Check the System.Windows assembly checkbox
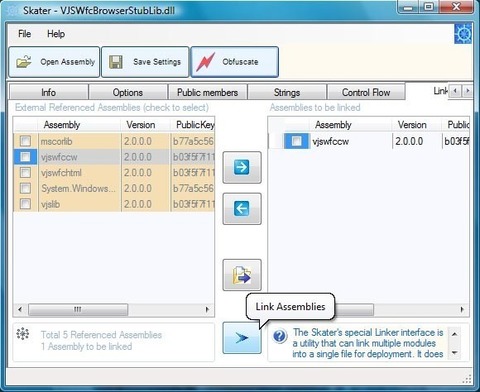The height and width of the screenshot is (392, 480). pyautogui.click(x=25, y=188)
